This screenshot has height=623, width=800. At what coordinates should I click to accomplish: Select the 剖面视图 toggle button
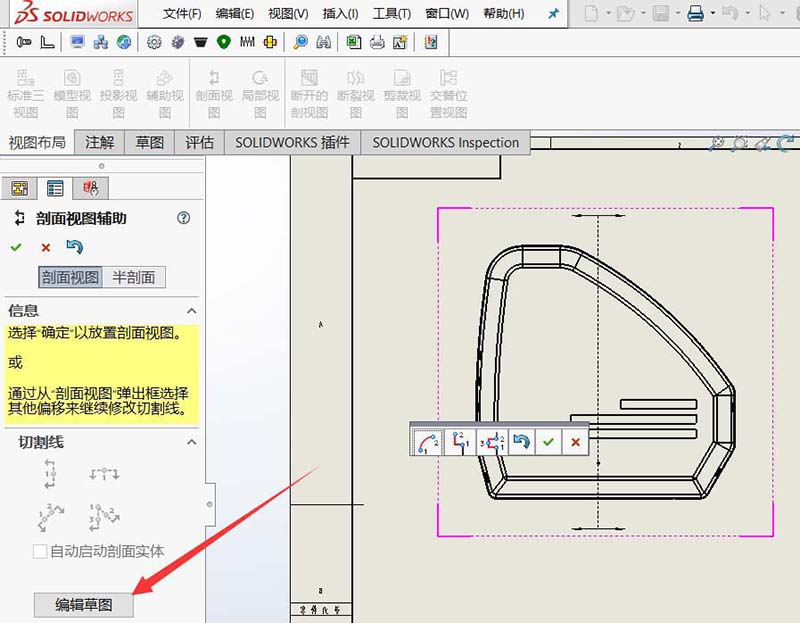pos(70,277)
